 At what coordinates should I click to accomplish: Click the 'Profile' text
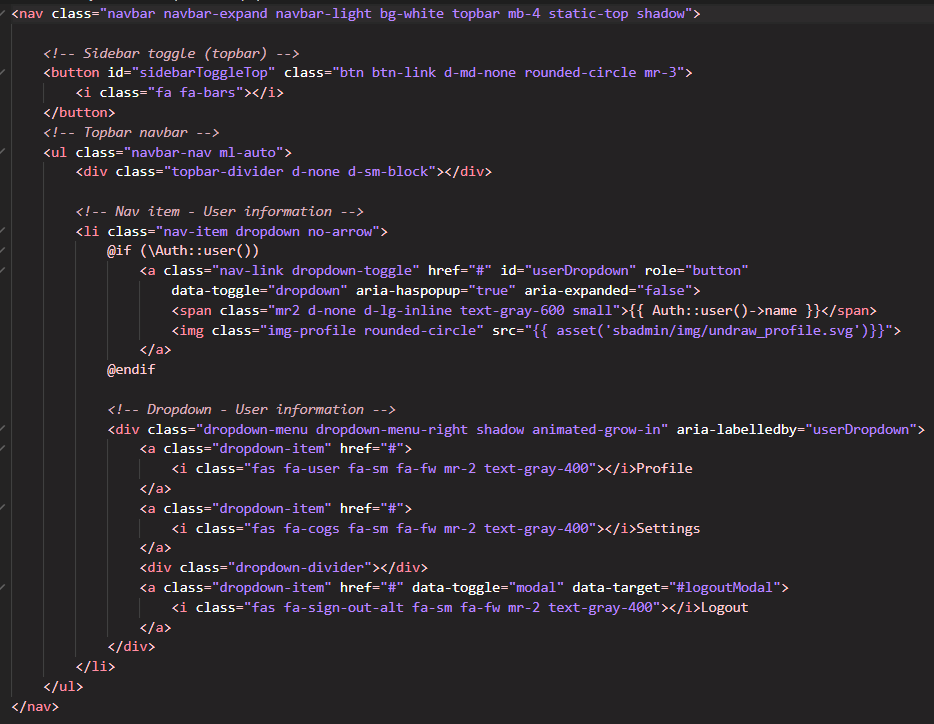[664, 468]
